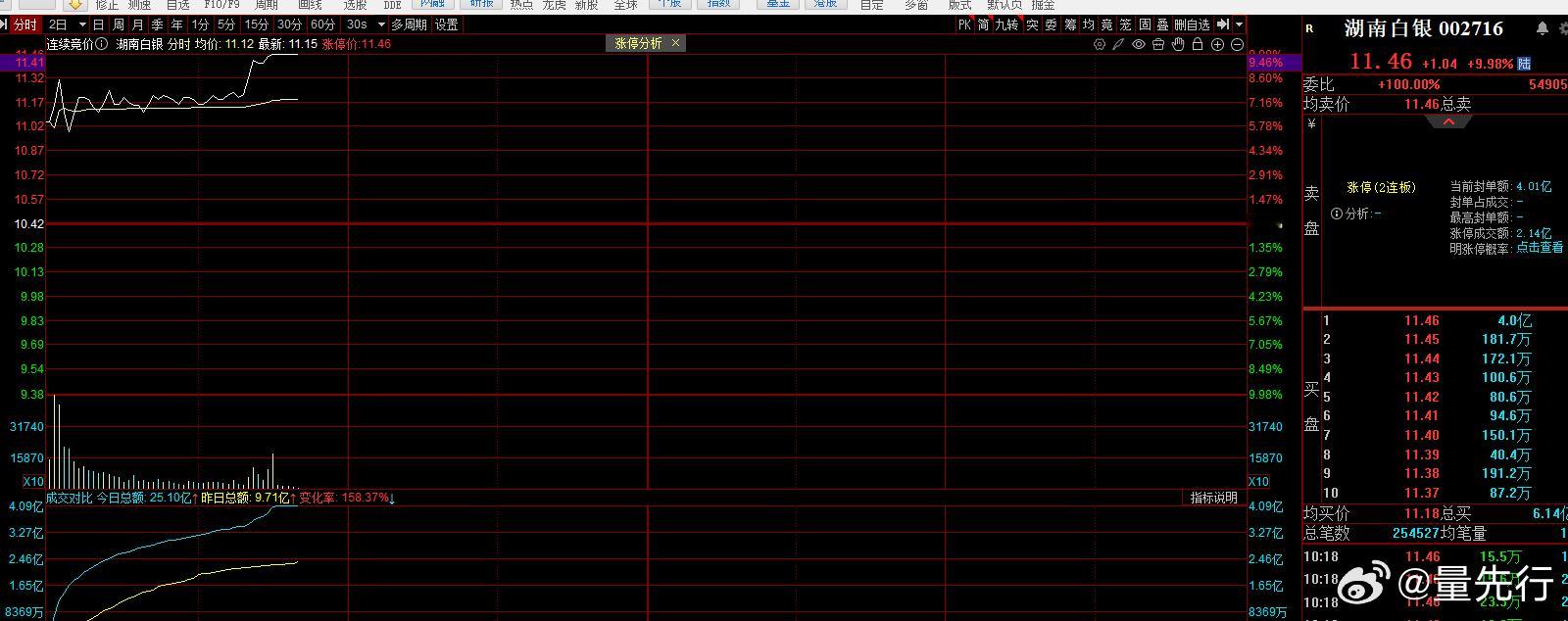Viewport: 1568px width, 621px height.
Task: Click the 龙虎 toolbar item
Action: [555, 5]
